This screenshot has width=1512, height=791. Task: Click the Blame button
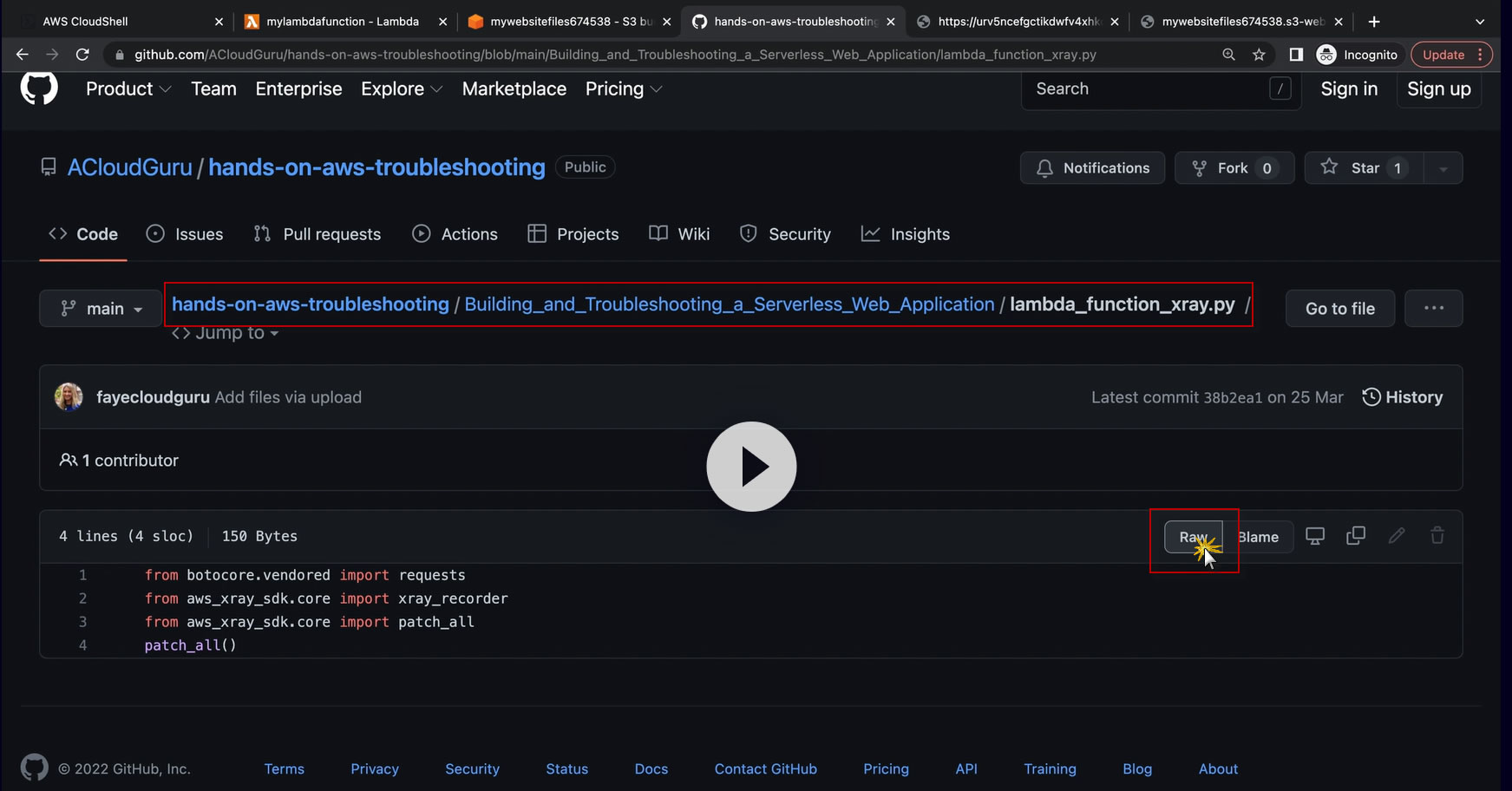coord(1258,537)
